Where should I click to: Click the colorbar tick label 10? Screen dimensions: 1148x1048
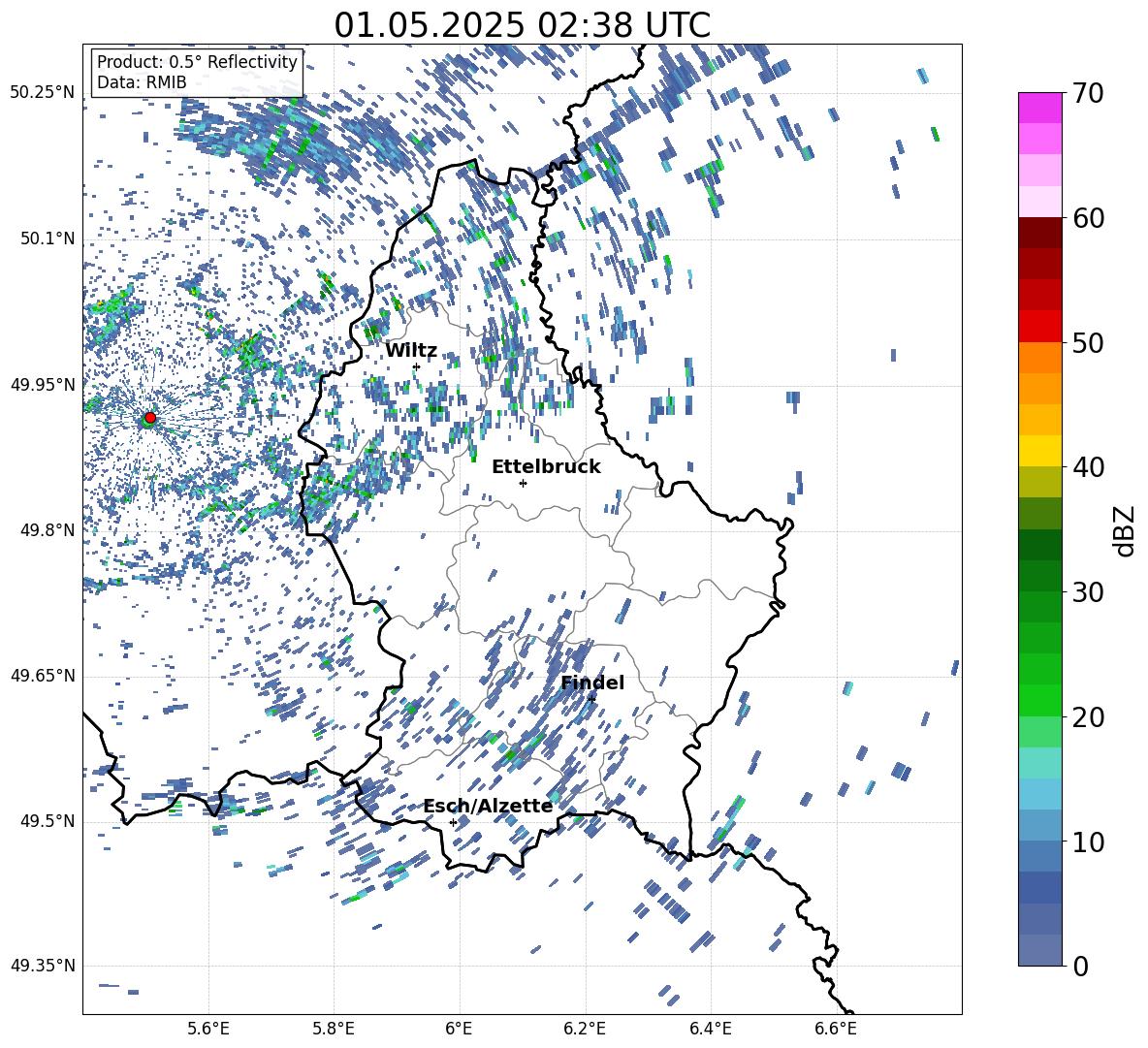pos(1088,842)
